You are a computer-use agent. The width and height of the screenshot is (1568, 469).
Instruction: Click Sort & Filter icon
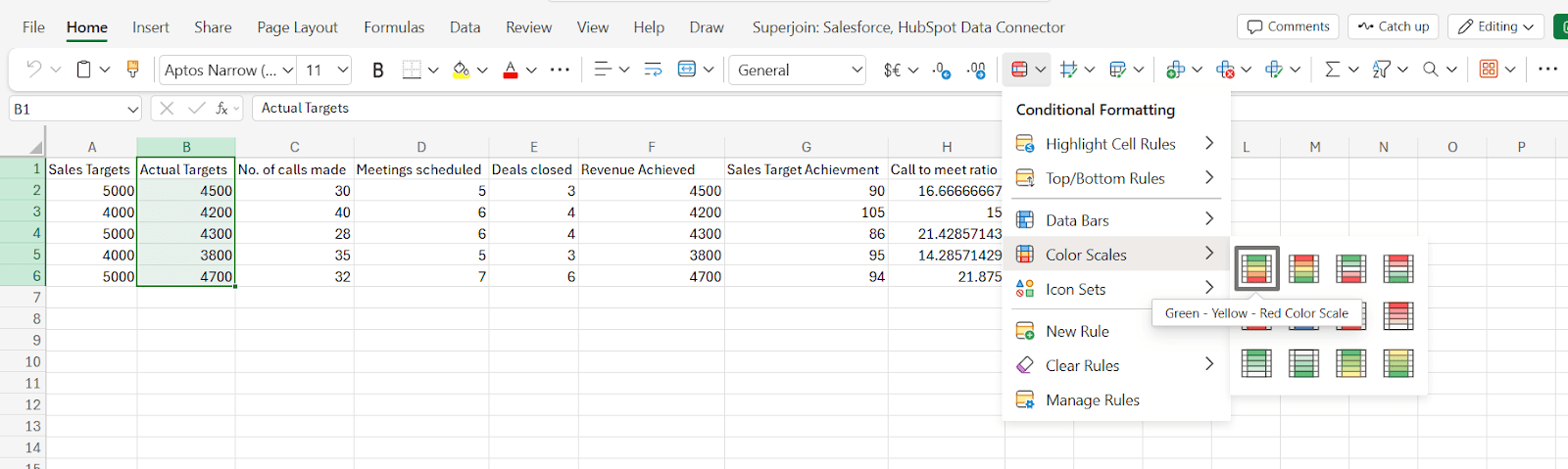click(x=1381, y=70)
